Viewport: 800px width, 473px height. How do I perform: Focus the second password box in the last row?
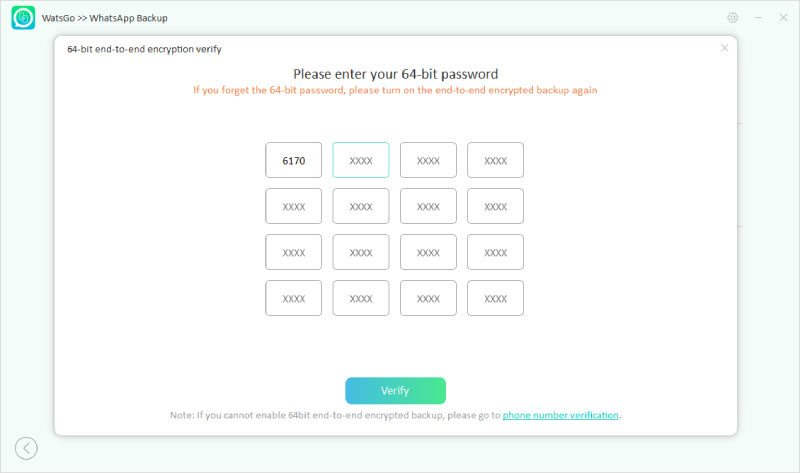tap(361, 298)
